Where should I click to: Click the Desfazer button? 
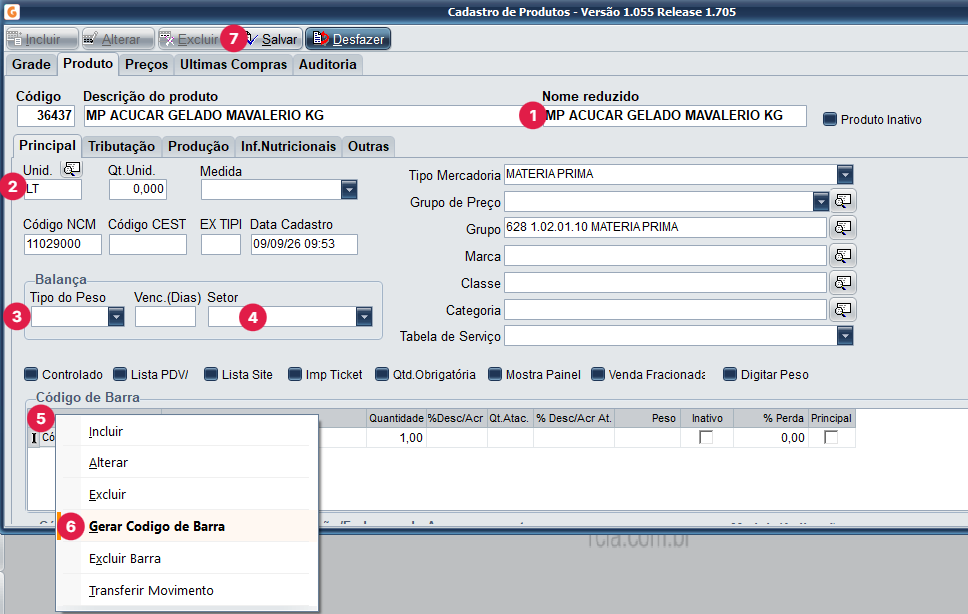(348, 39)
